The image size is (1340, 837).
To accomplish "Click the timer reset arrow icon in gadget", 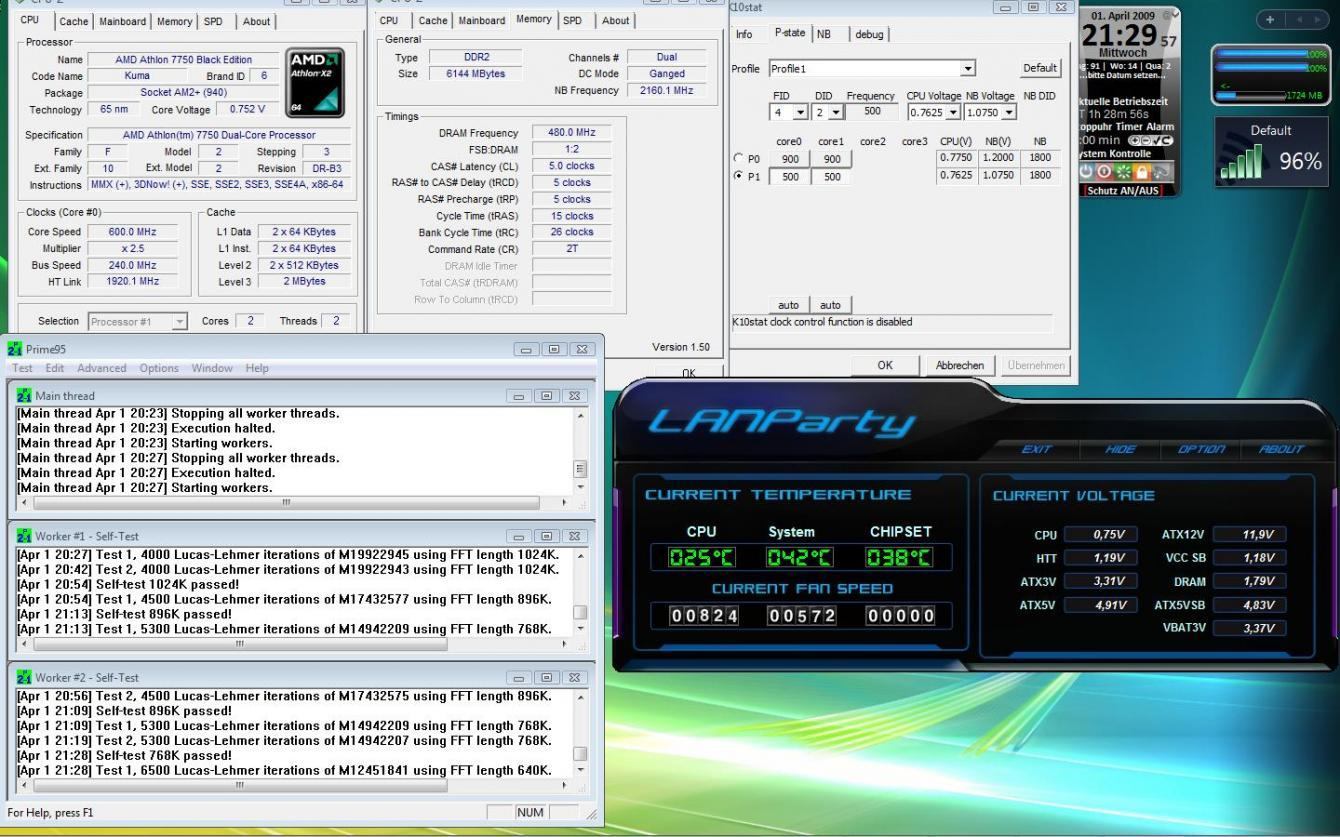I will point(1167,141).
